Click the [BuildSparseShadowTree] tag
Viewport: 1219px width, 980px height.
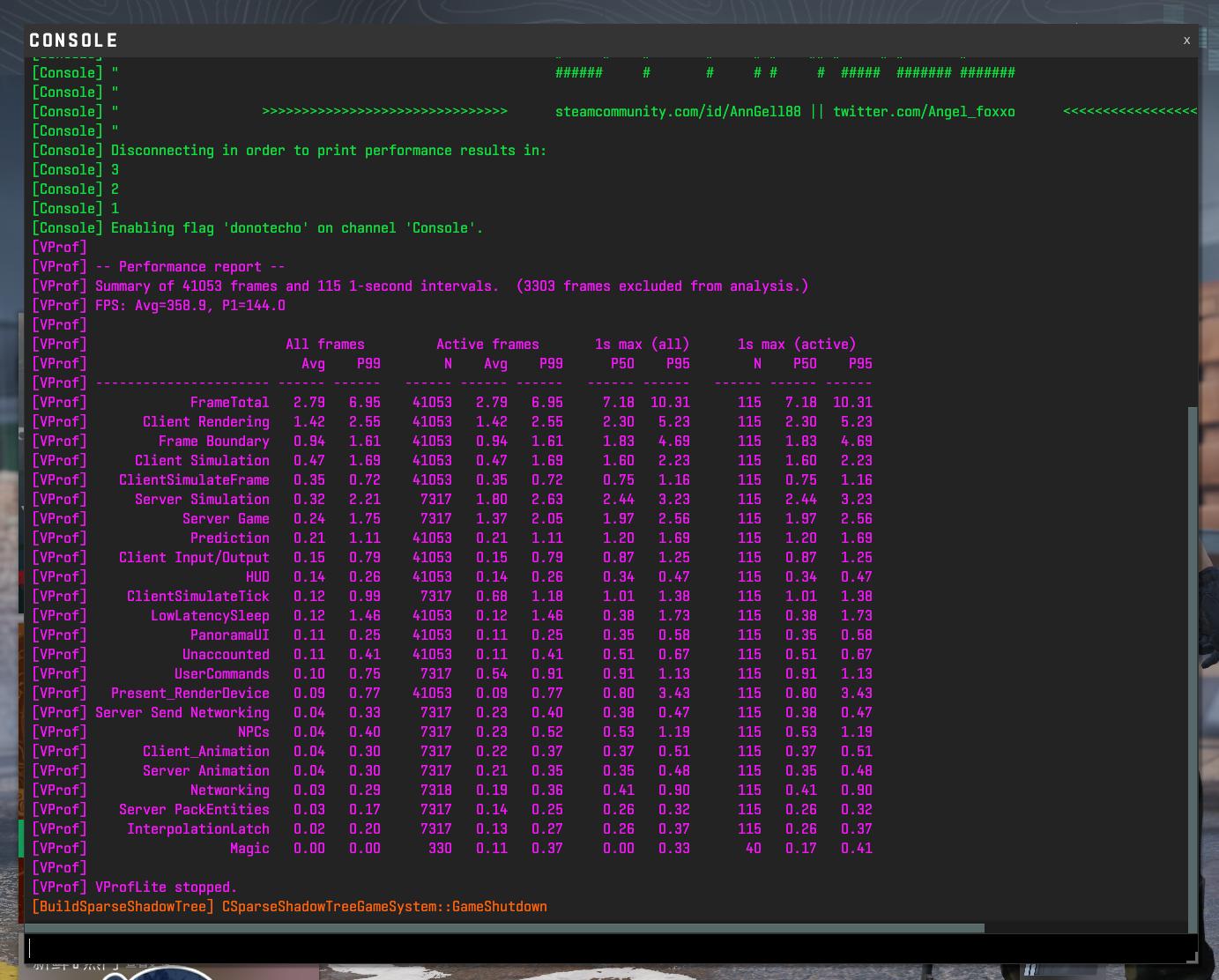[123, 907]
